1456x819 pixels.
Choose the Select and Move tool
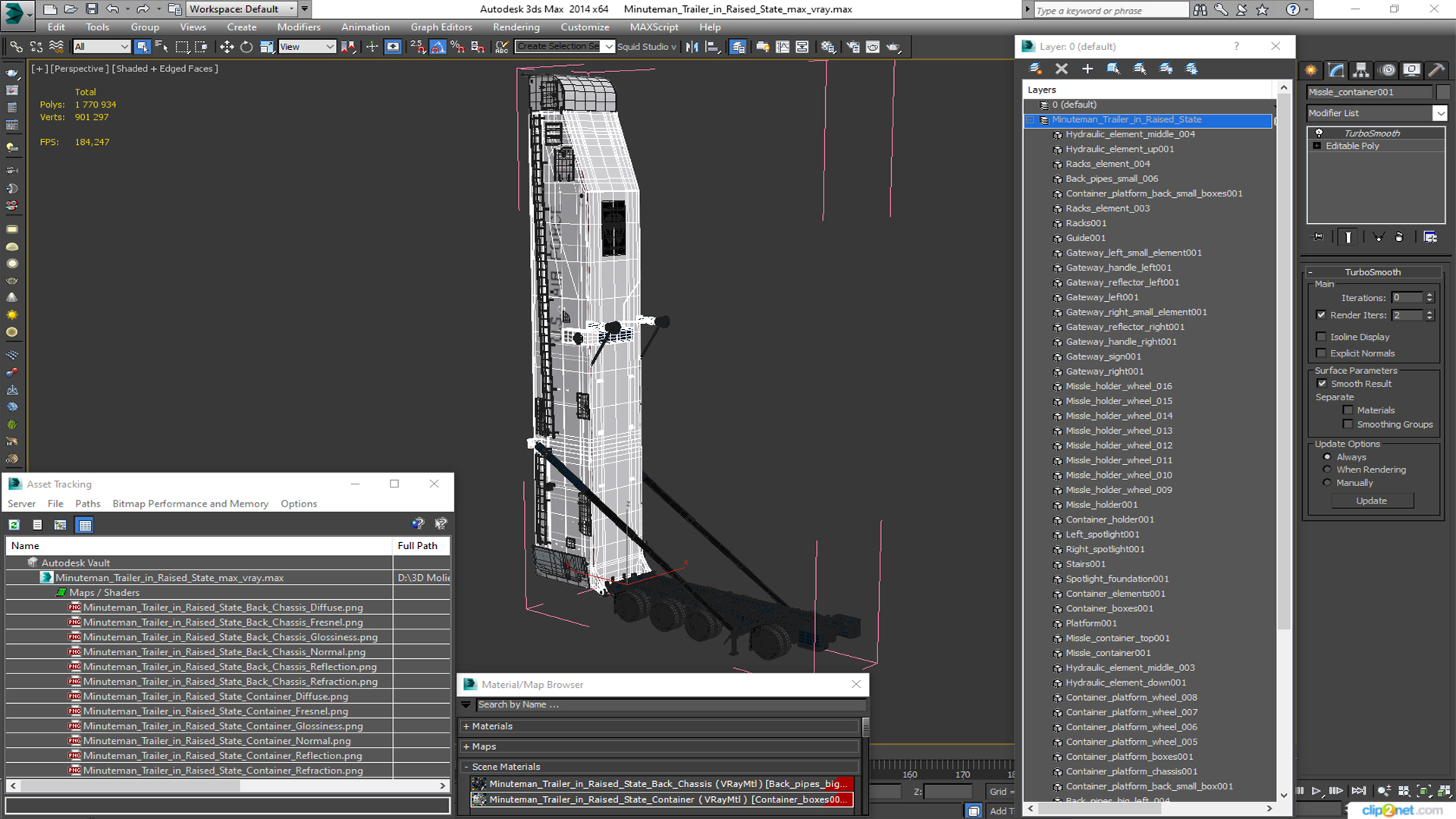coord(227,47)
